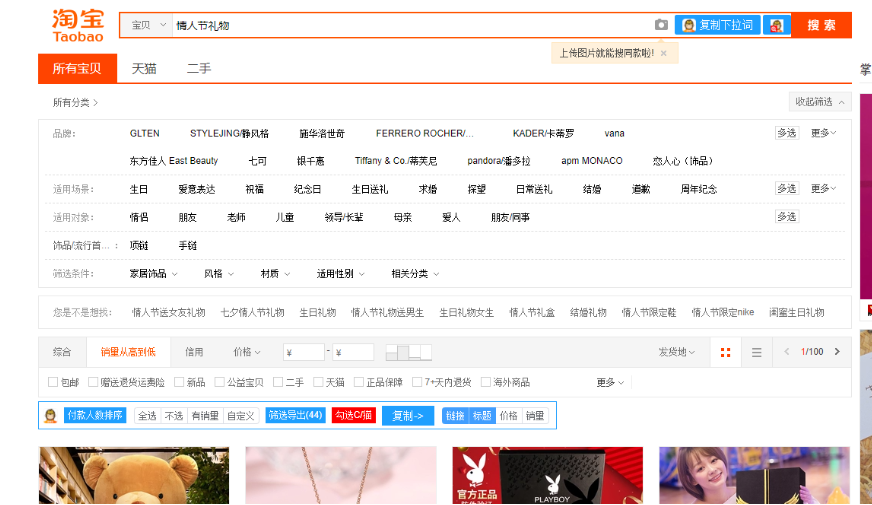Screen dimensions: 872x505
Task: Click the Taobao logo
Action: 78,26
